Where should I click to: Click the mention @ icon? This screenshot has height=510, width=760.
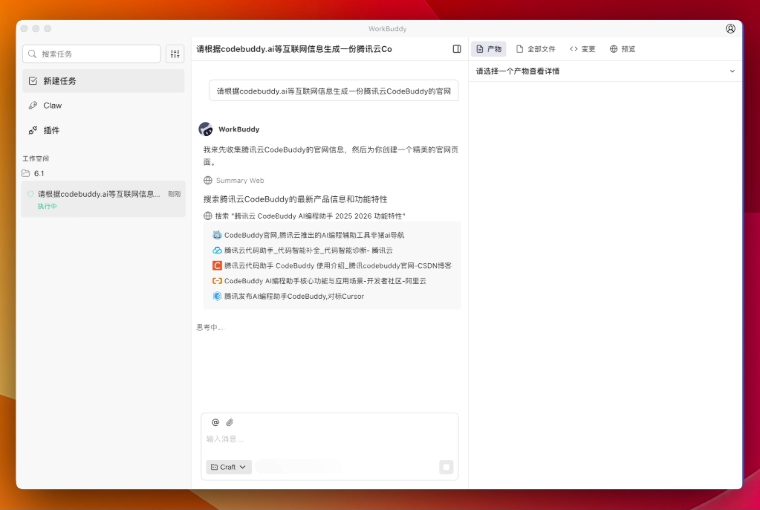pyautogui.click(x=215, y=422)
